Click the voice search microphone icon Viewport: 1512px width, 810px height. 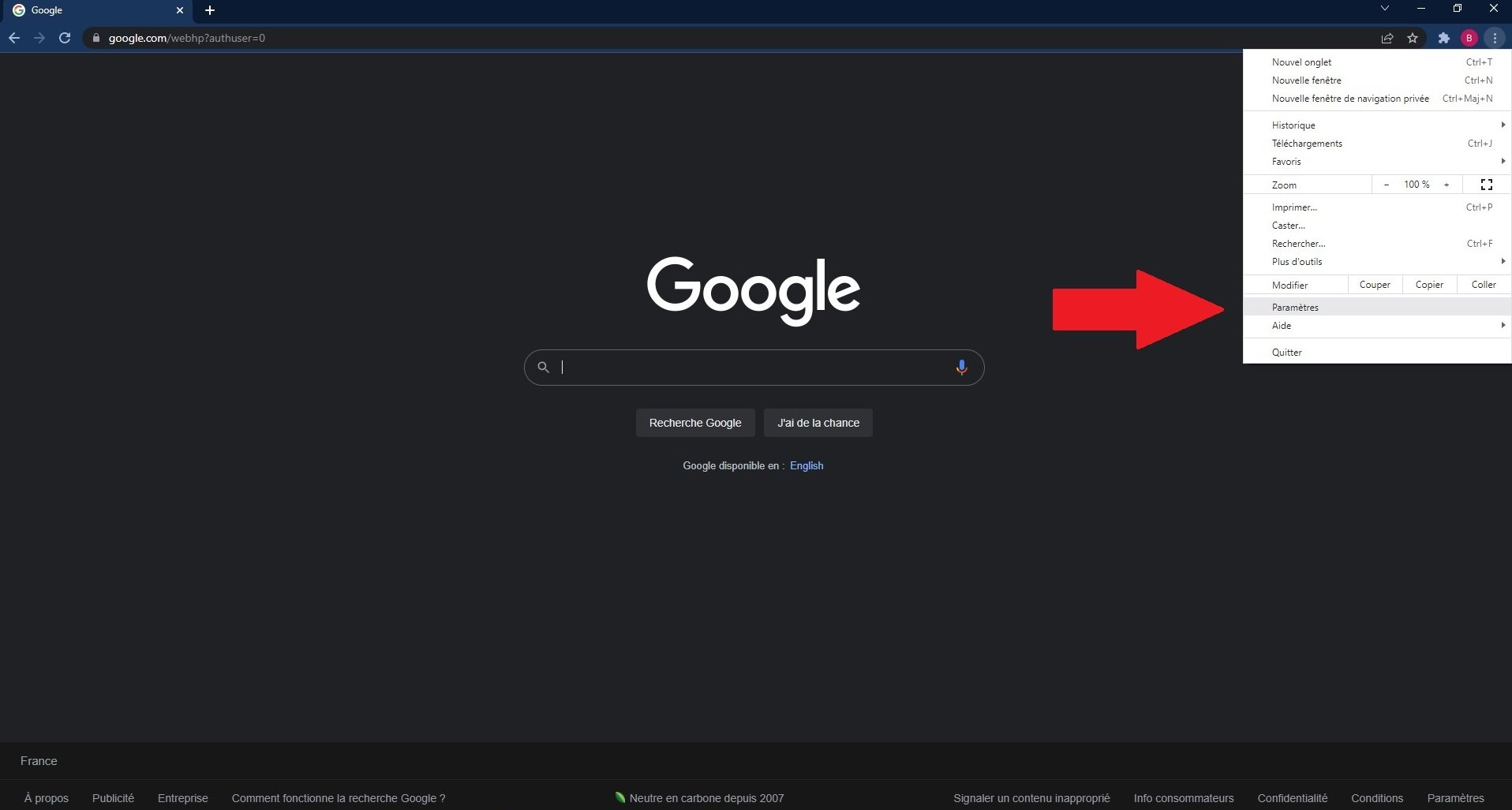coord(962,367)
